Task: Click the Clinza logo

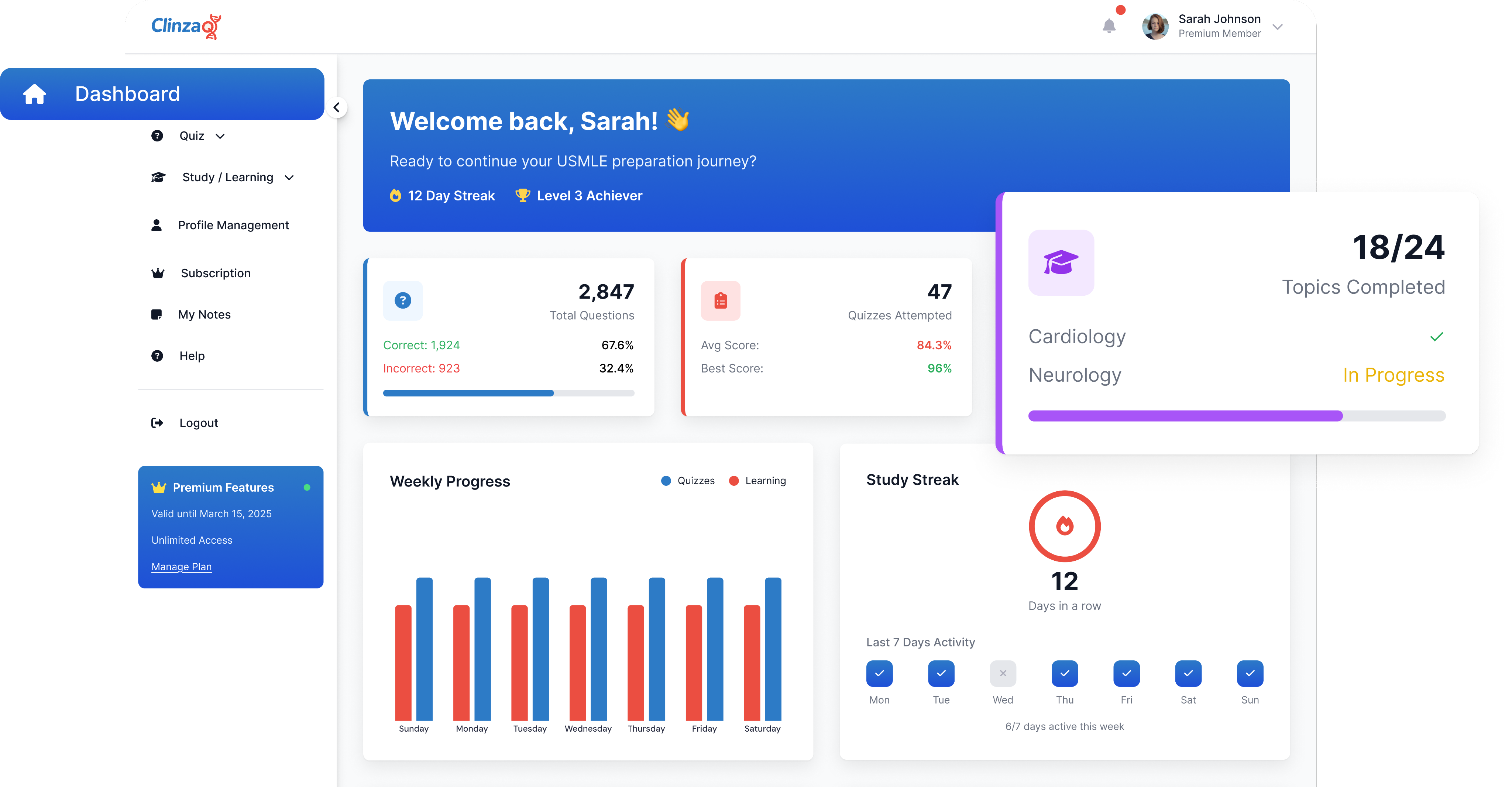Action: pos(185,27)
